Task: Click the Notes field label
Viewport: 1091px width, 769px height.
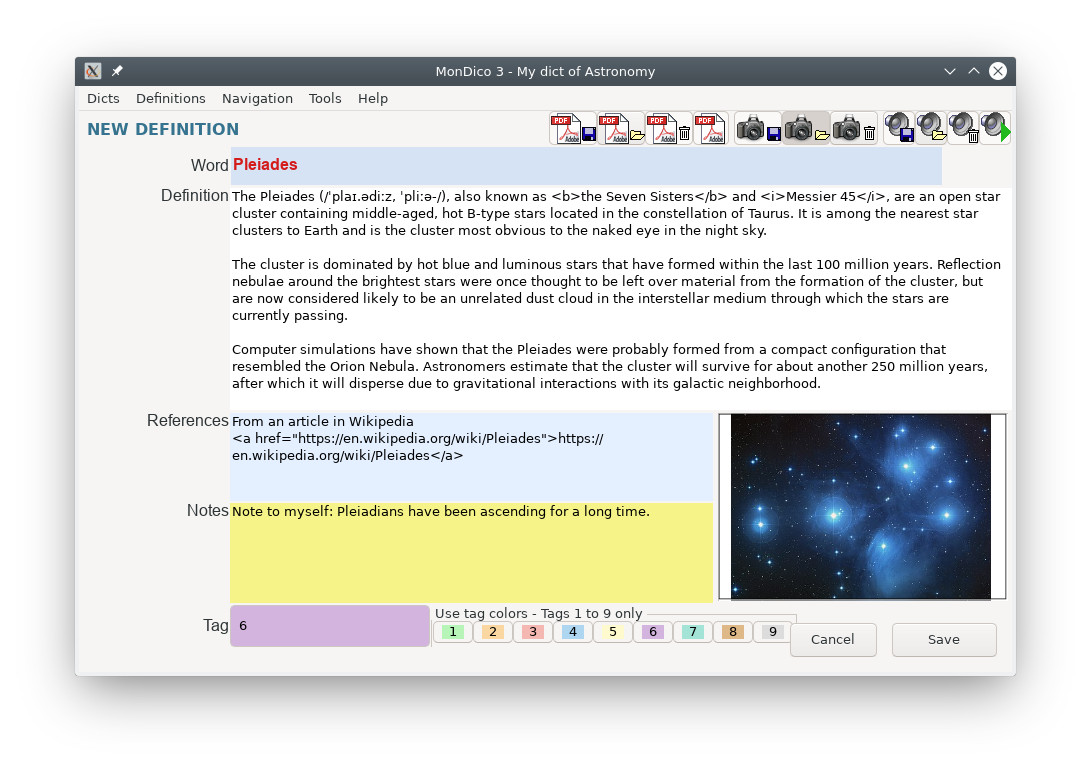Action: point(207,510)
